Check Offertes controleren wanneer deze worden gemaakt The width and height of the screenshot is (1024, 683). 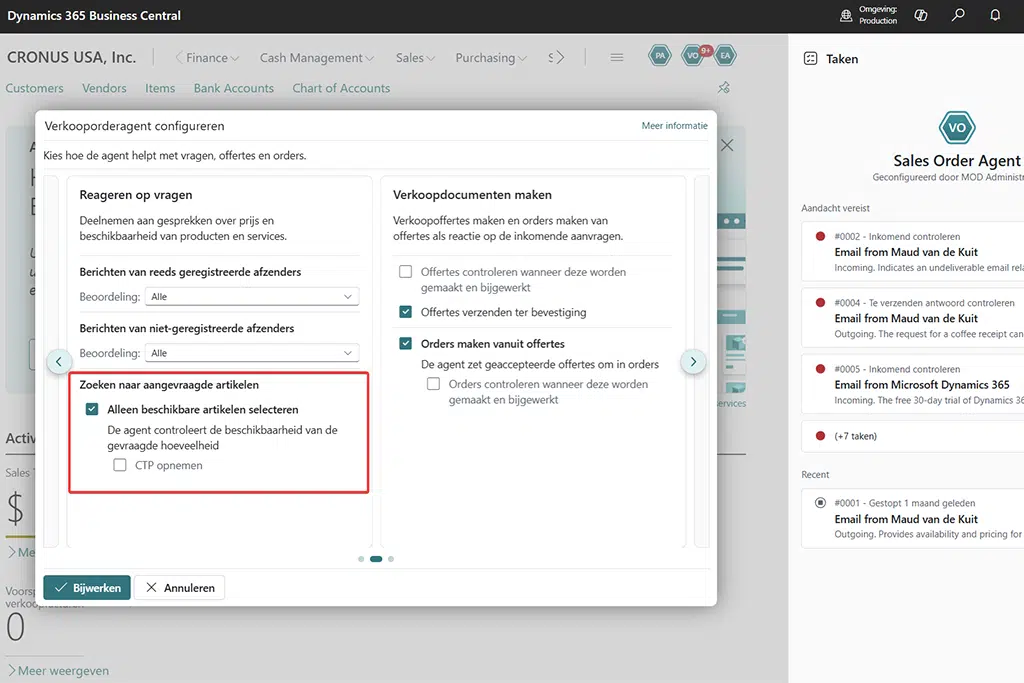coord(406,272)
